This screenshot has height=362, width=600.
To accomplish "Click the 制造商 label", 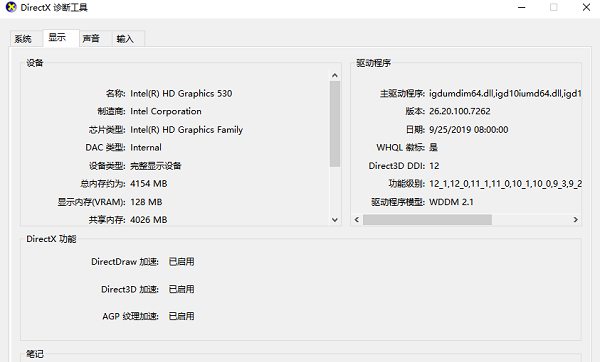I will coord(111,111).
